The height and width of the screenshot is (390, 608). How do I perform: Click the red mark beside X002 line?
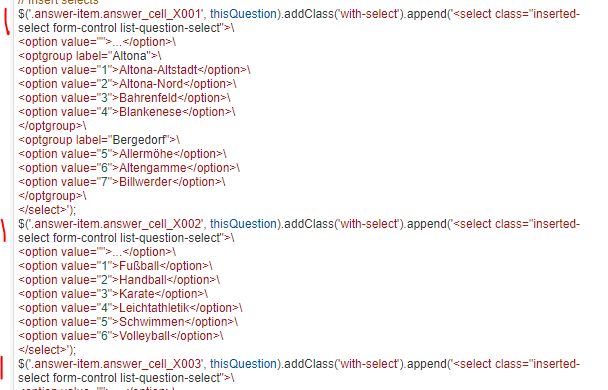[x=3, y=231]
